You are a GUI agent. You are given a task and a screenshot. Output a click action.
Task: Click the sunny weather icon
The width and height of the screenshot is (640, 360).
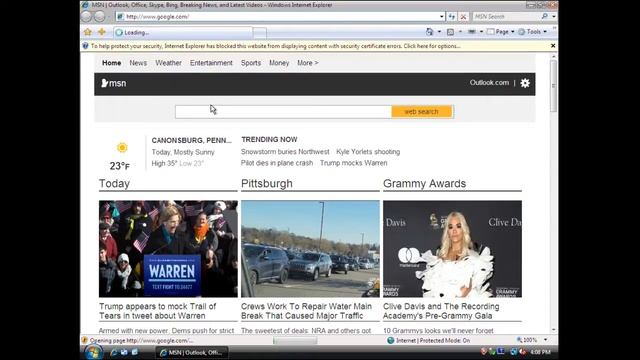coord(122,147)
